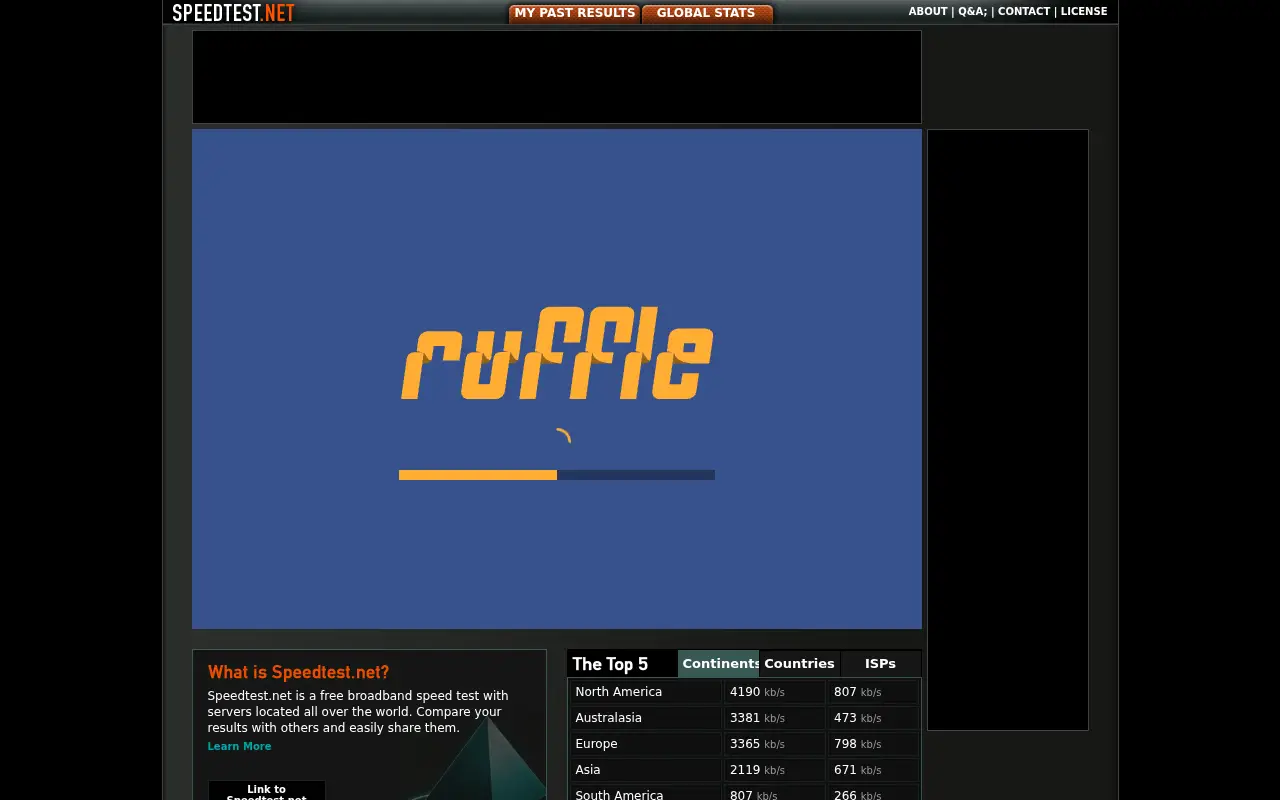Go to the About page
The width and height of the screenshot is (1280, 800).
(x=928, y=12)
